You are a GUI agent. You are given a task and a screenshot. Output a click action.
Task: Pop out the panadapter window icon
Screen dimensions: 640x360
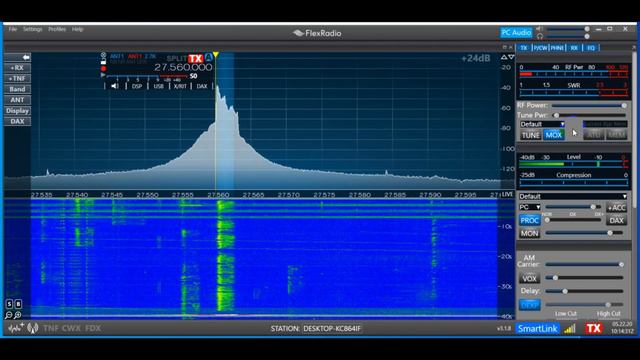coord(504,47)
